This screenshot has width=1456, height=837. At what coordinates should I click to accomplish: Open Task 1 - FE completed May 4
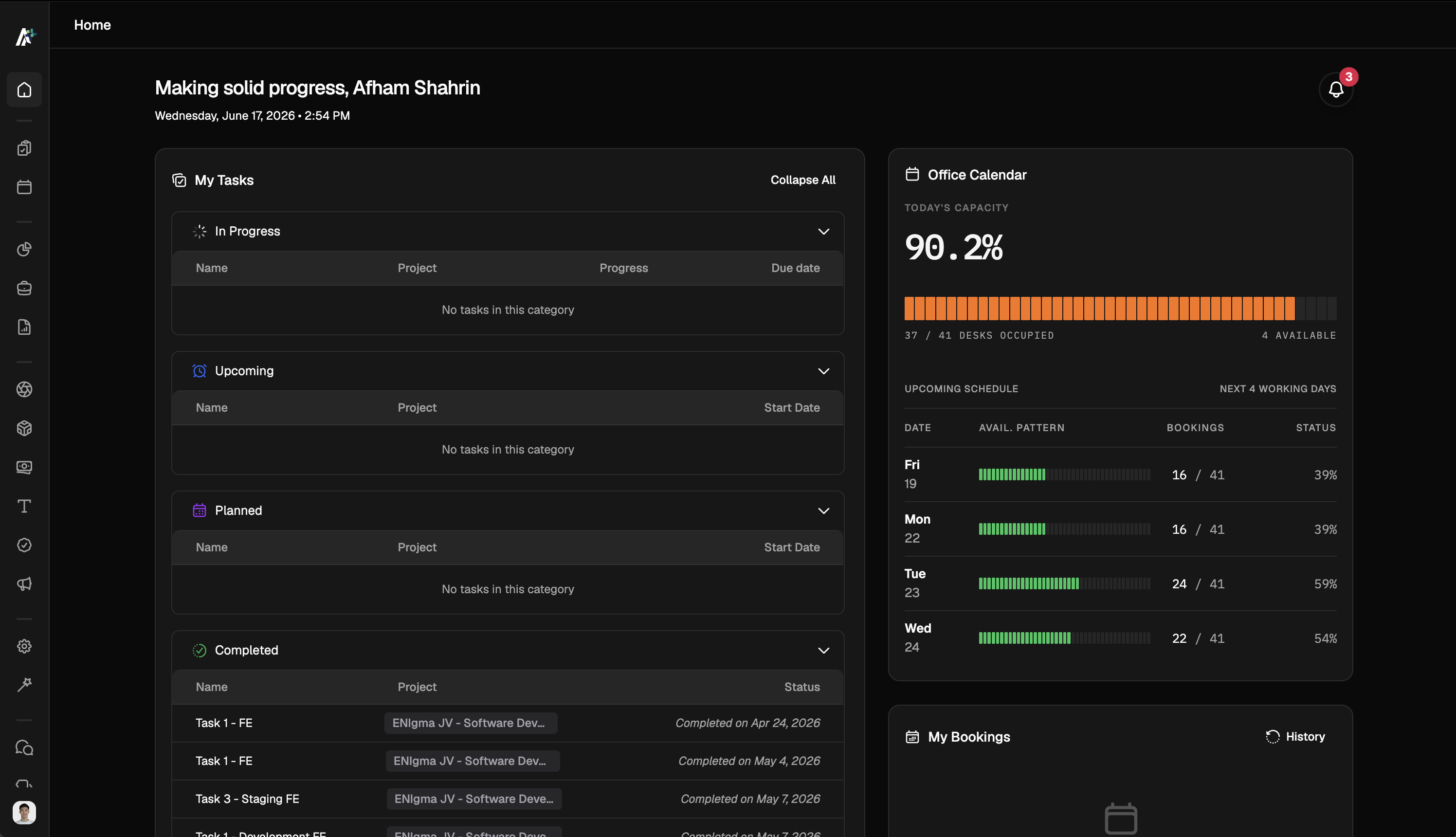point(508,761)
